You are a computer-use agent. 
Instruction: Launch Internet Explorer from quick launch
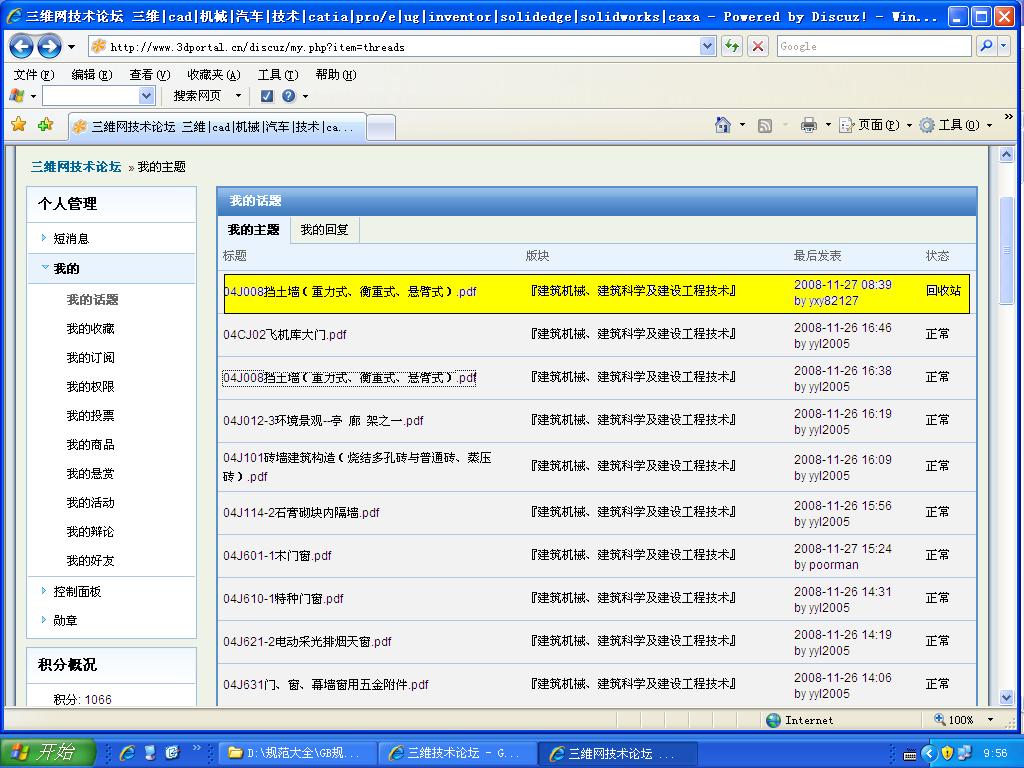(127, 753)
